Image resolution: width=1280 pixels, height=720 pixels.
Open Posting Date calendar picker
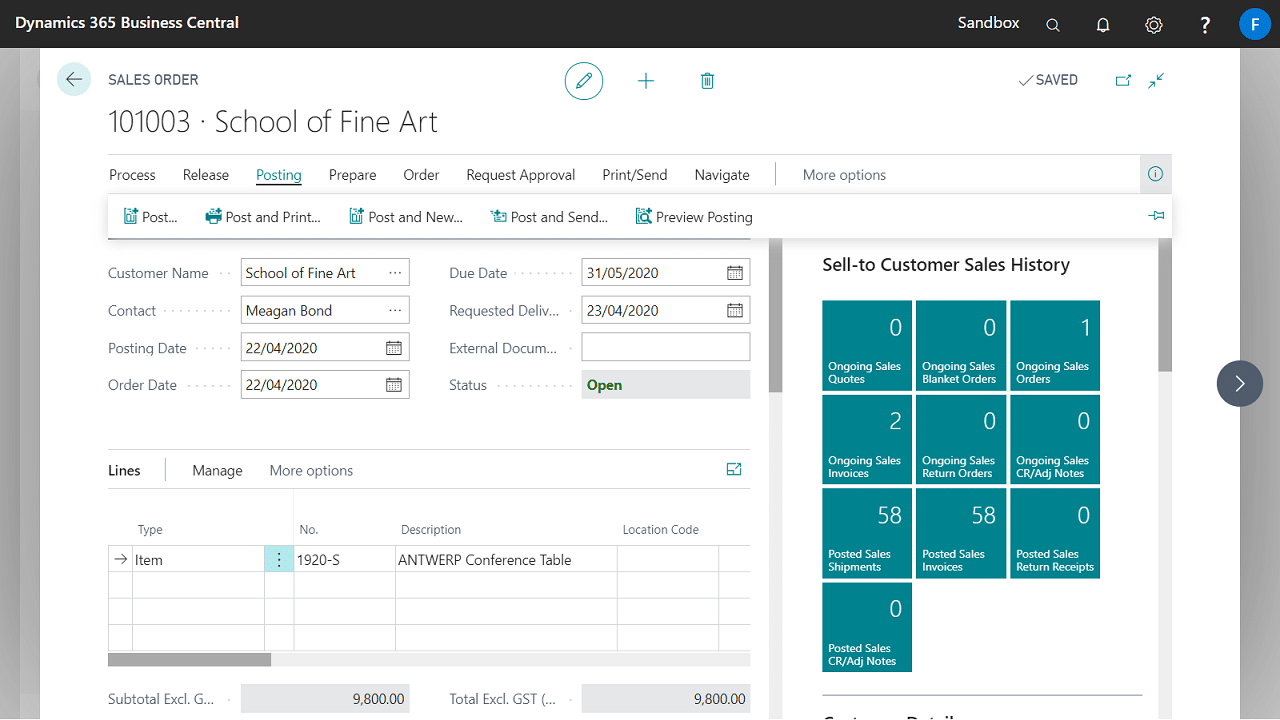point(394,348)
